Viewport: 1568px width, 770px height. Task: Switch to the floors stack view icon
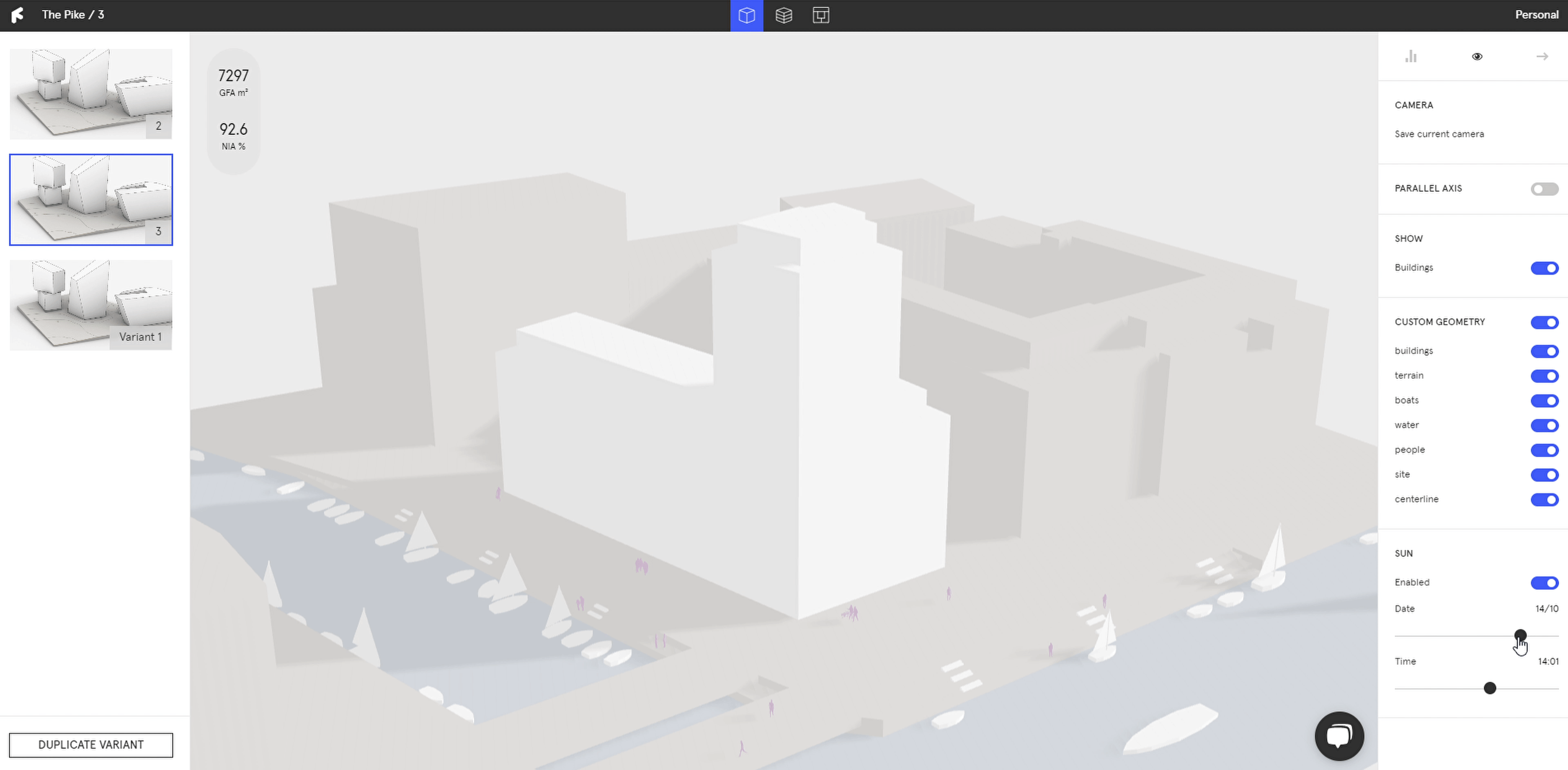click(x=784, y=15)
